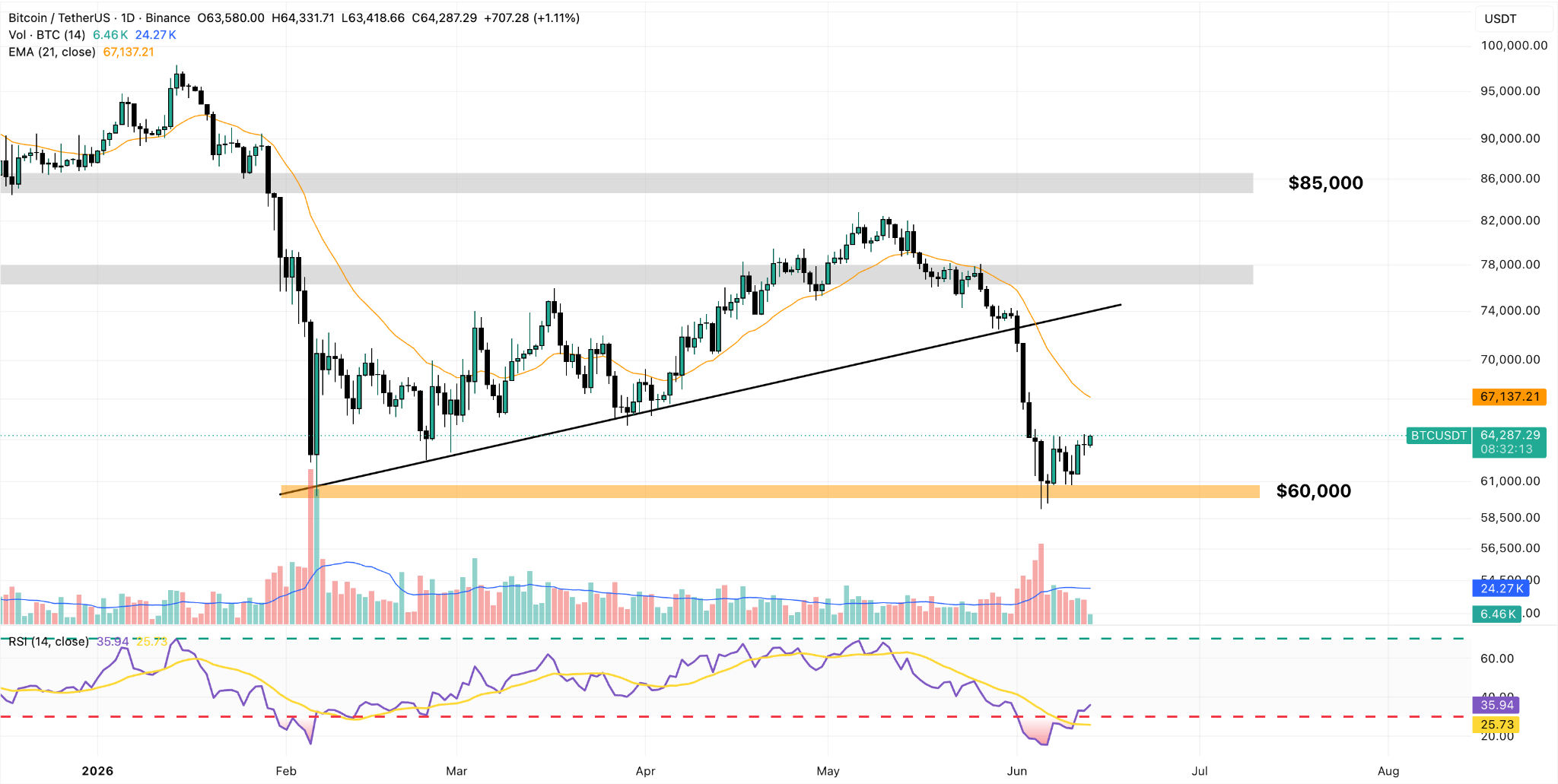Click the orange 67,137.21 price axis tag
1558x784 pixels.
[x=1509, y=397]
